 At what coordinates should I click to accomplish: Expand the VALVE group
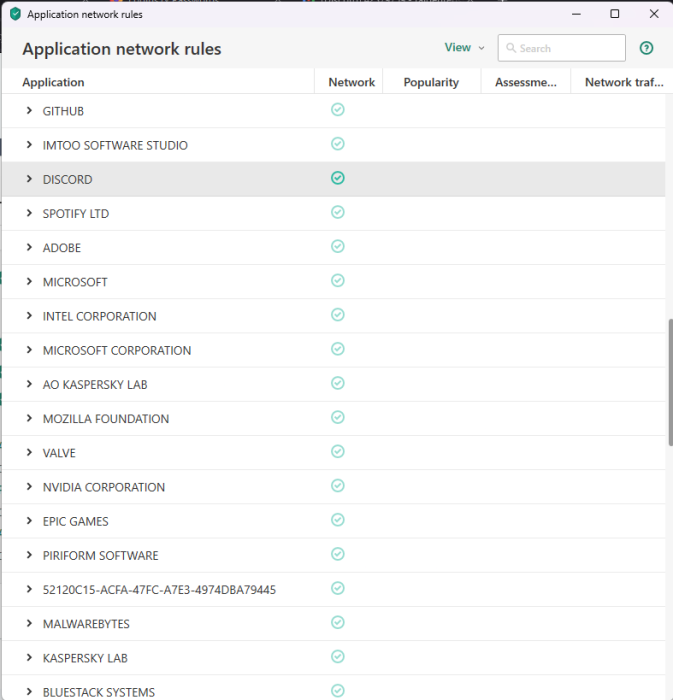[x=29, y=452]
